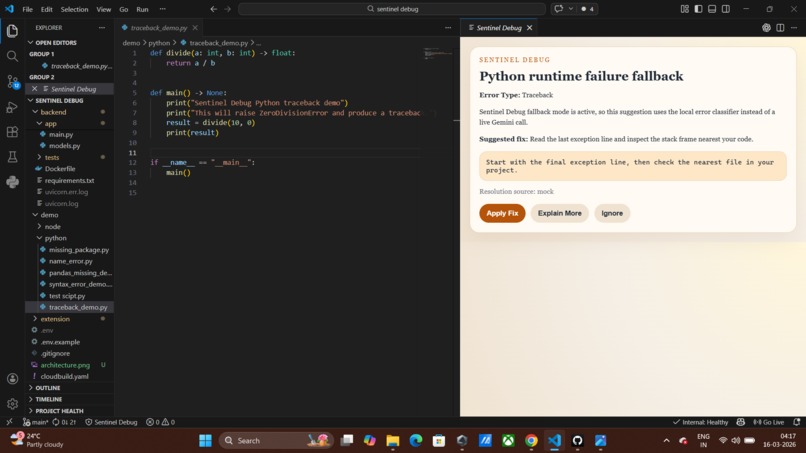This screenshot has height=453, width=806.
Task: Expand the Timeline section
Action: click(49, 400)
